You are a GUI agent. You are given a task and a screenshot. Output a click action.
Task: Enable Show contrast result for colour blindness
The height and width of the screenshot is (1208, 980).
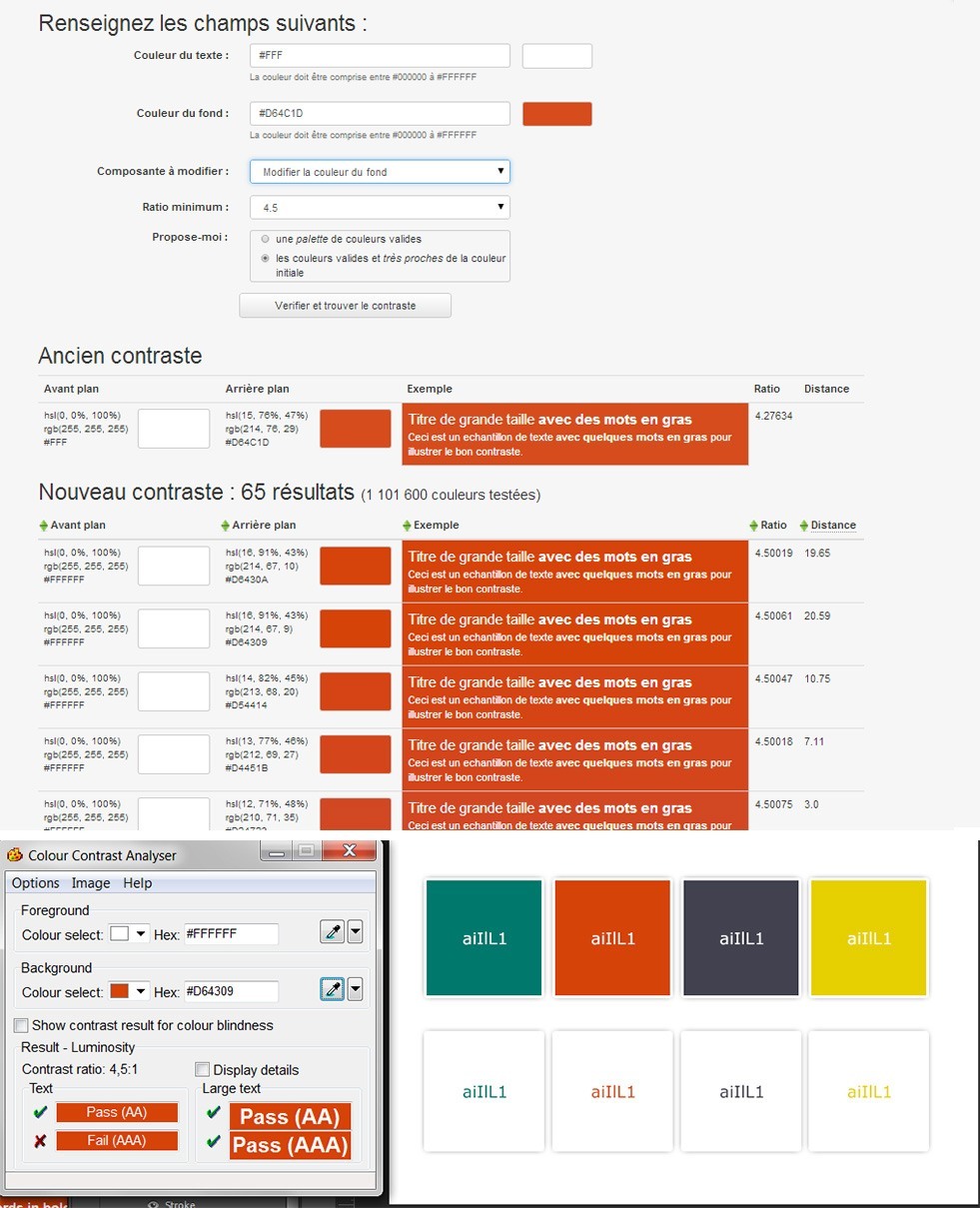(x=21, y=1025)
